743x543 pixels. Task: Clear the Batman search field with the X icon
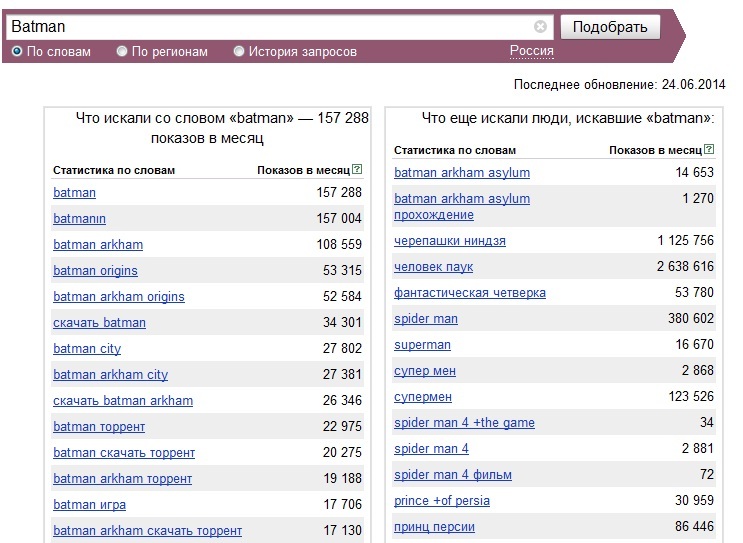point(540,27)
